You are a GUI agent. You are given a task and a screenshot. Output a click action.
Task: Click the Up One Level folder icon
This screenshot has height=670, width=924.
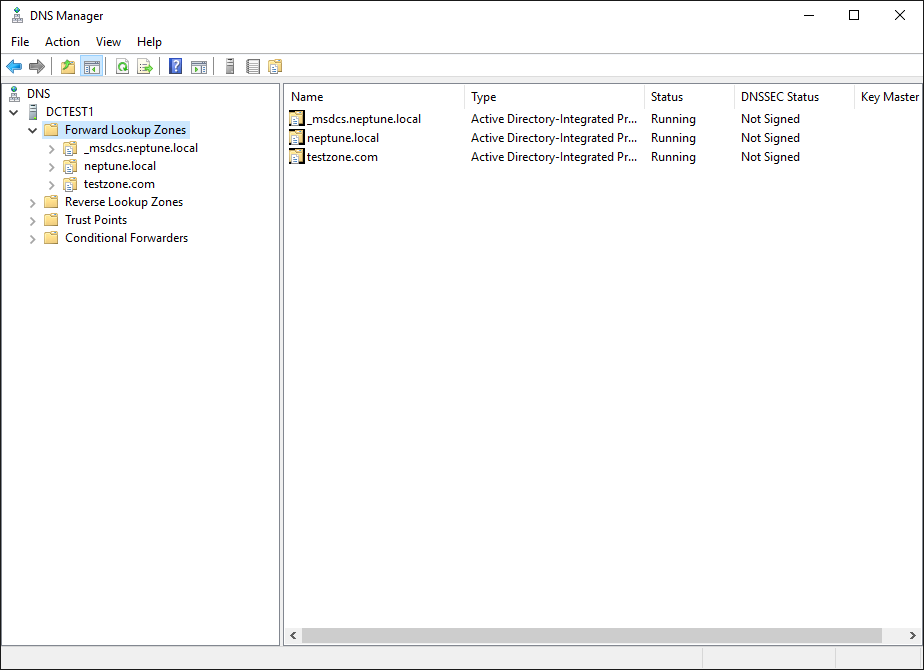(68, 67)
